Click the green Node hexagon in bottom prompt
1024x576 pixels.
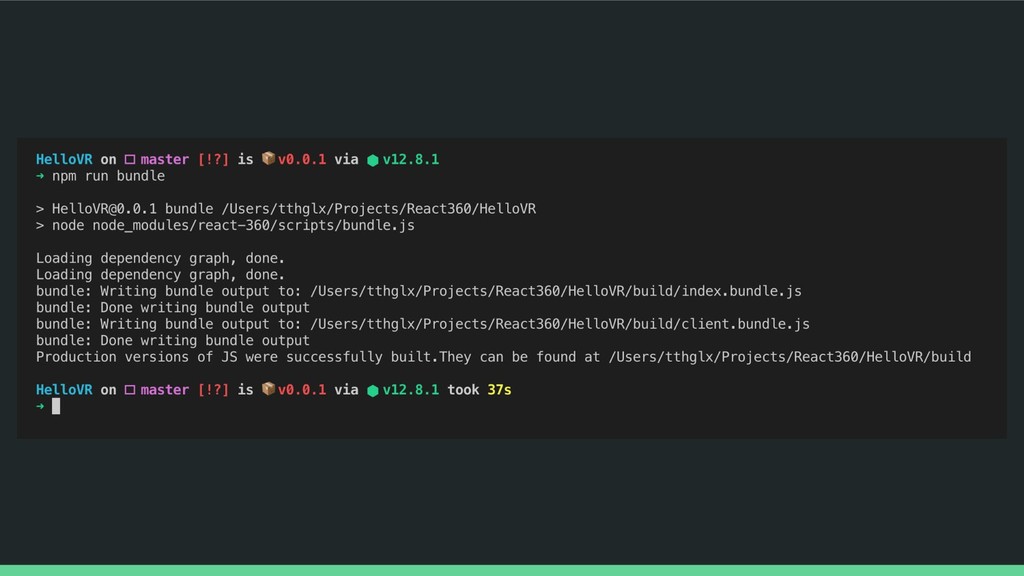(x=373, y=391)
